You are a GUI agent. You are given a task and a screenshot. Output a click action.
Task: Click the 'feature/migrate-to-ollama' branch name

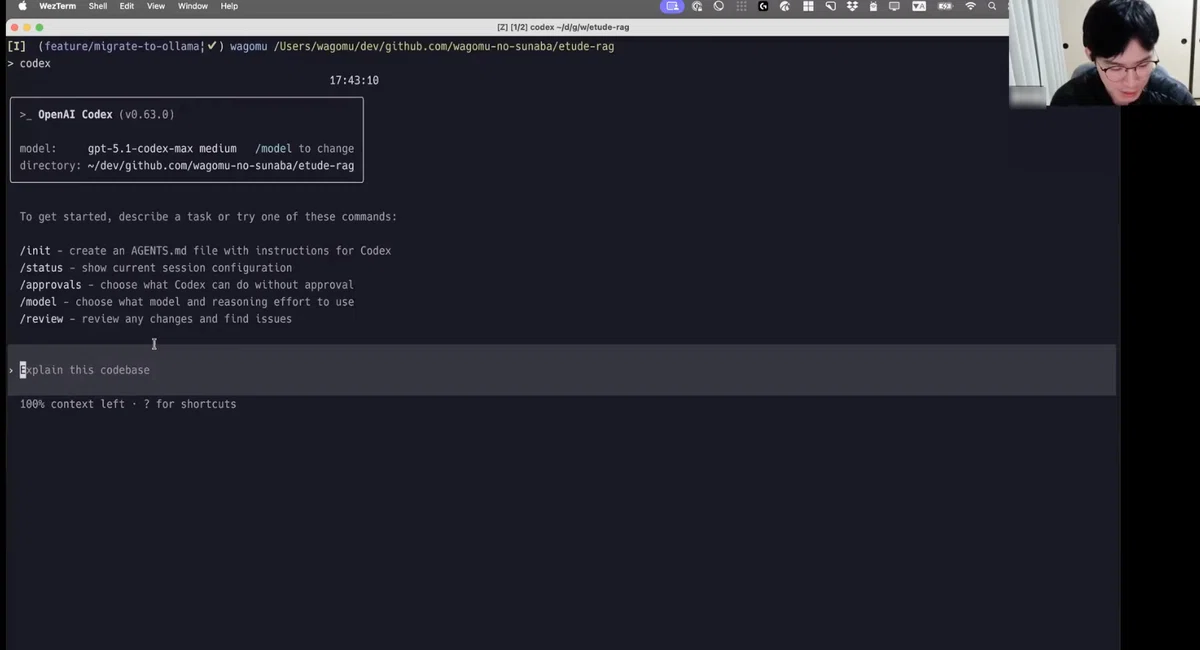[124, 46]
